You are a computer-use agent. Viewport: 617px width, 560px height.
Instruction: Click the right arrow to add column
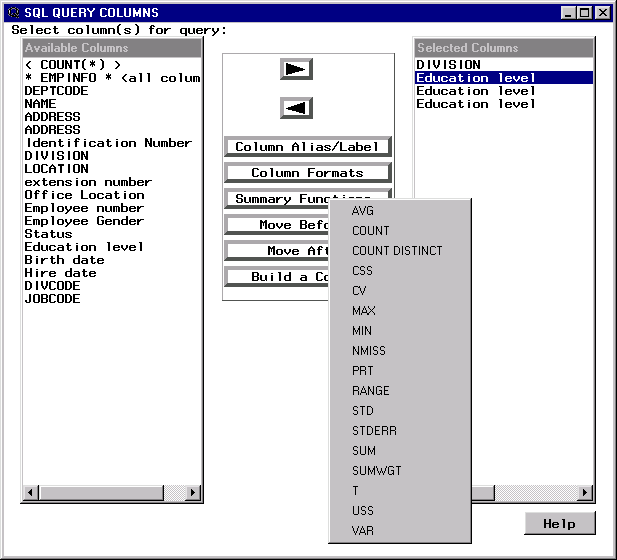[296, 69]
